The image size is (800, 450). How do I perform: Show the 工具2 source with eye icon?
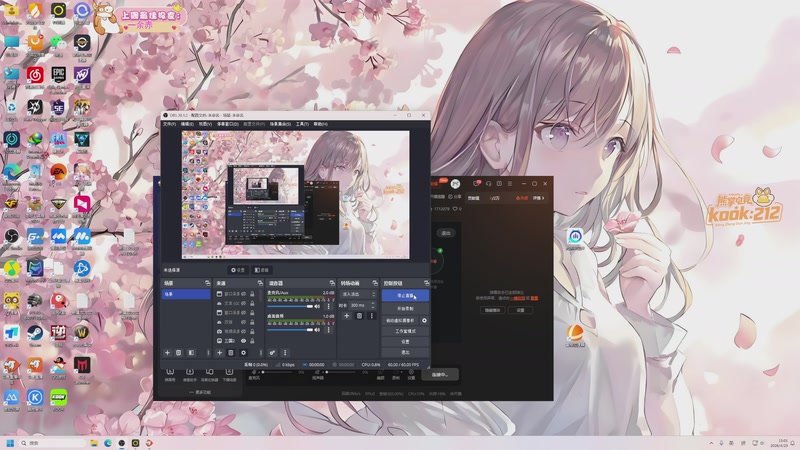tap(243, 341)
